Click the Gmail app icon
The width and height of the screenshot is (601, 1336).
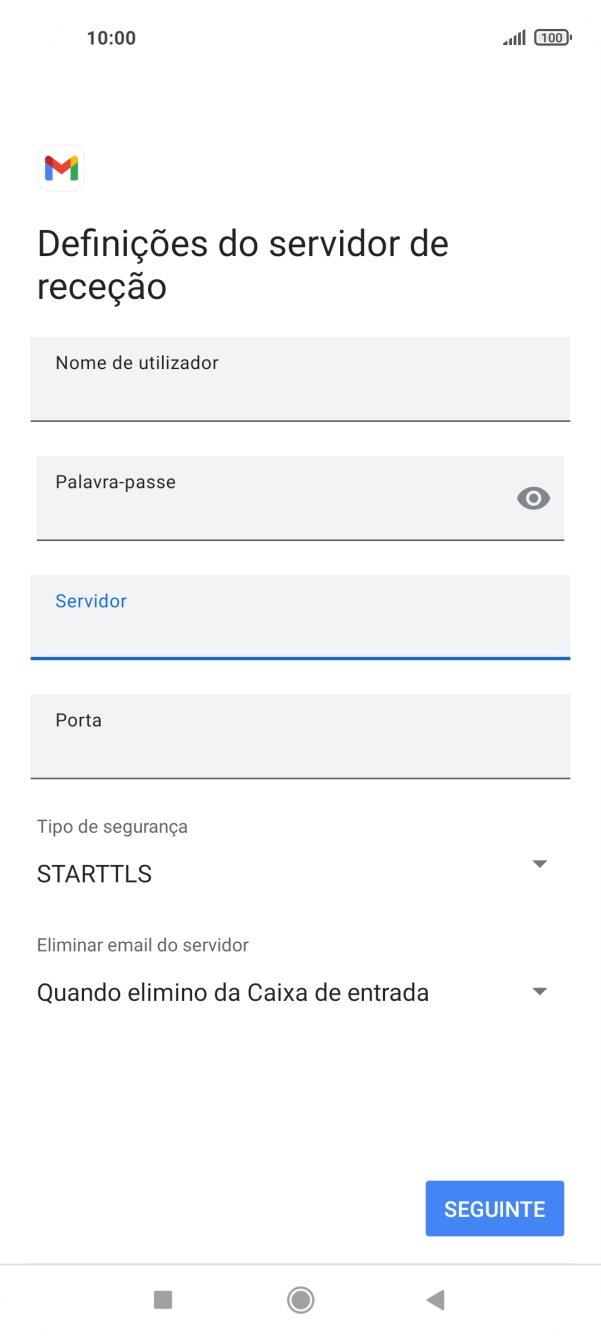[61, 168]
